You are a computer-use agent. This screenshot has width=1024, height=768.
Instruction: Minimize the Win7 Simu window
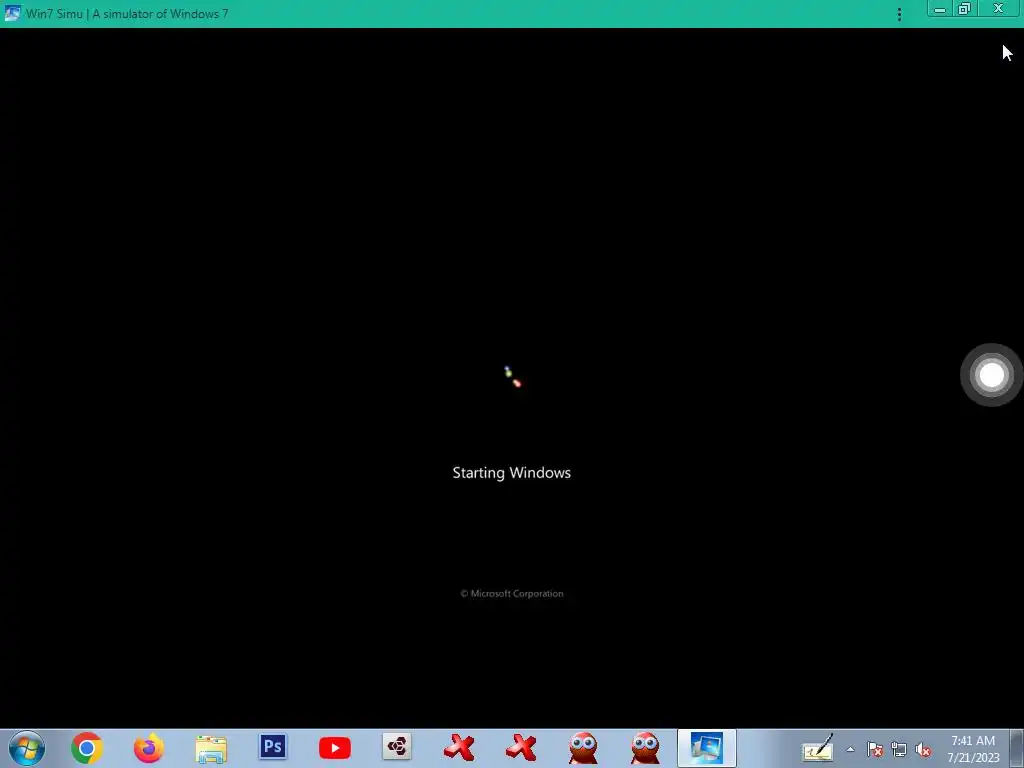(x=940, y=9)
